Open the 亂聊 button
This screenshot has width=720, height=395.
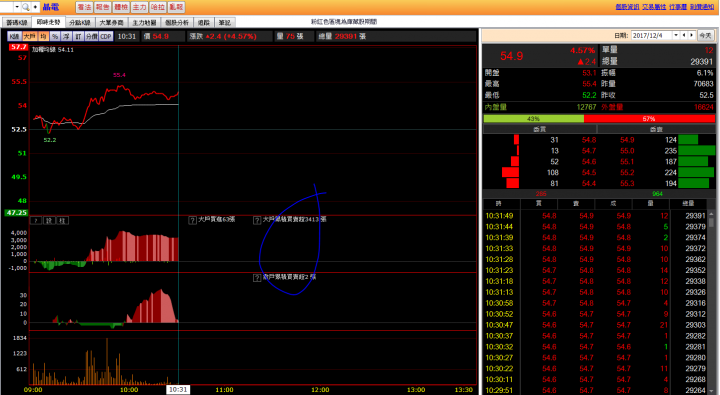pos(176,7)
